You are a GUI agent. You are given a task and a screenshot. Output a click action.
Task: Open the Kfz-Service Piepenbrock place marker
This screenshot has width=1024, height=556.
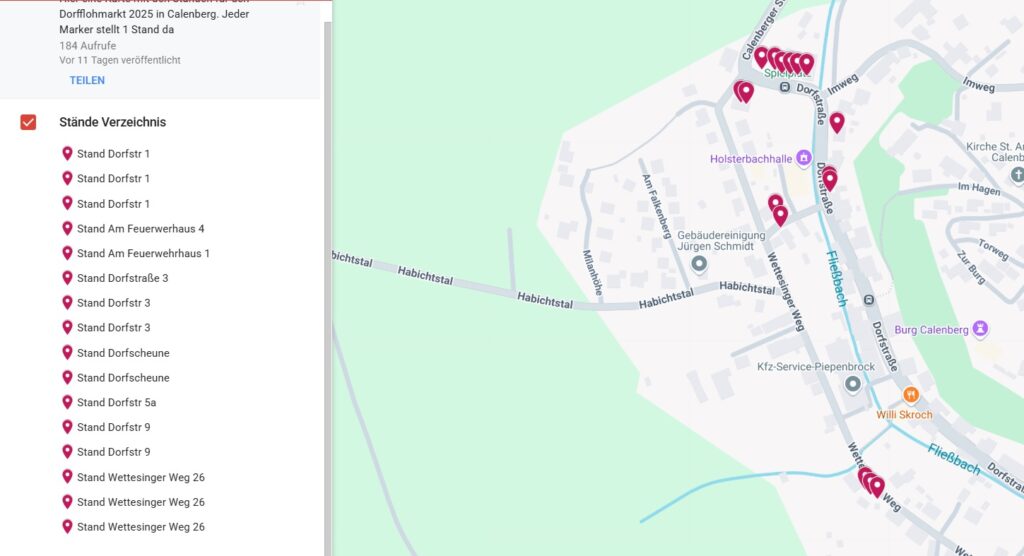pyautogui.click(x=852, y=384)
